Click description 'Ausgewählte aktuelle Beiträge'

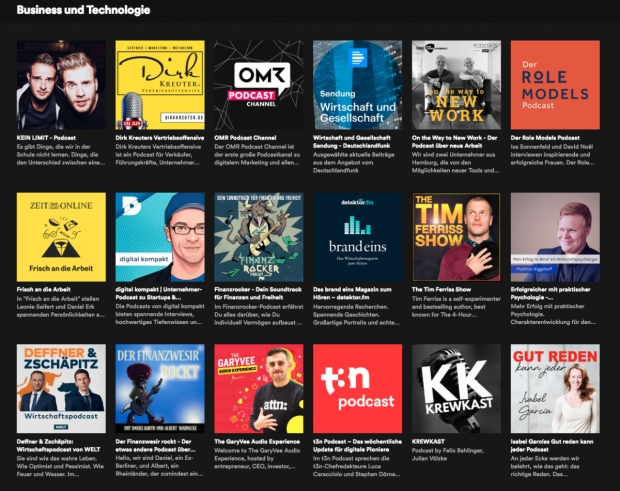click(353, 162)
